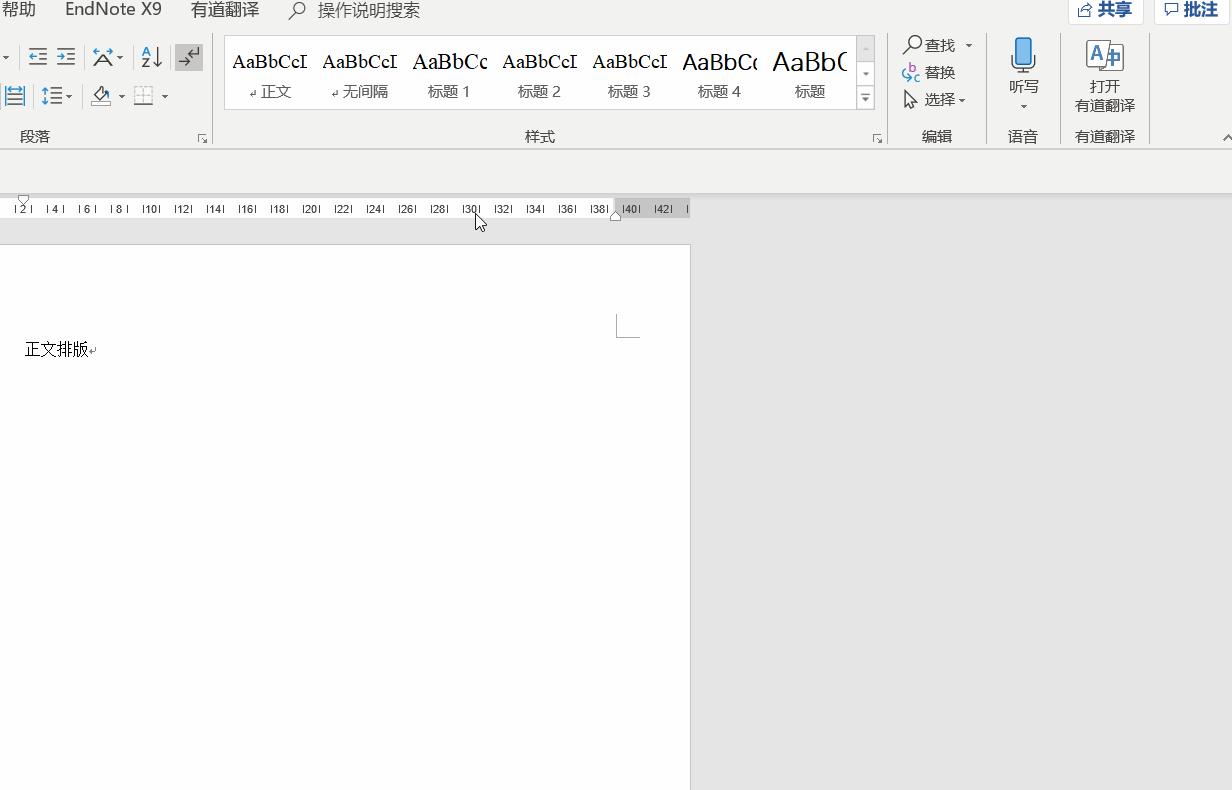Click the 正文排版 text in the document
The image size is (1232, 790).
tap(56, 349)
